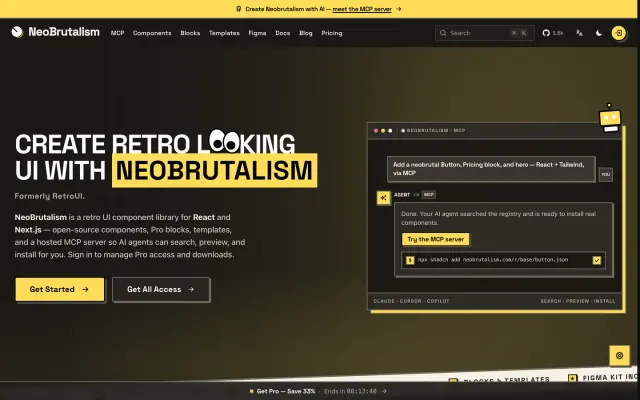Click the Get Started button

tap(60, 289)
